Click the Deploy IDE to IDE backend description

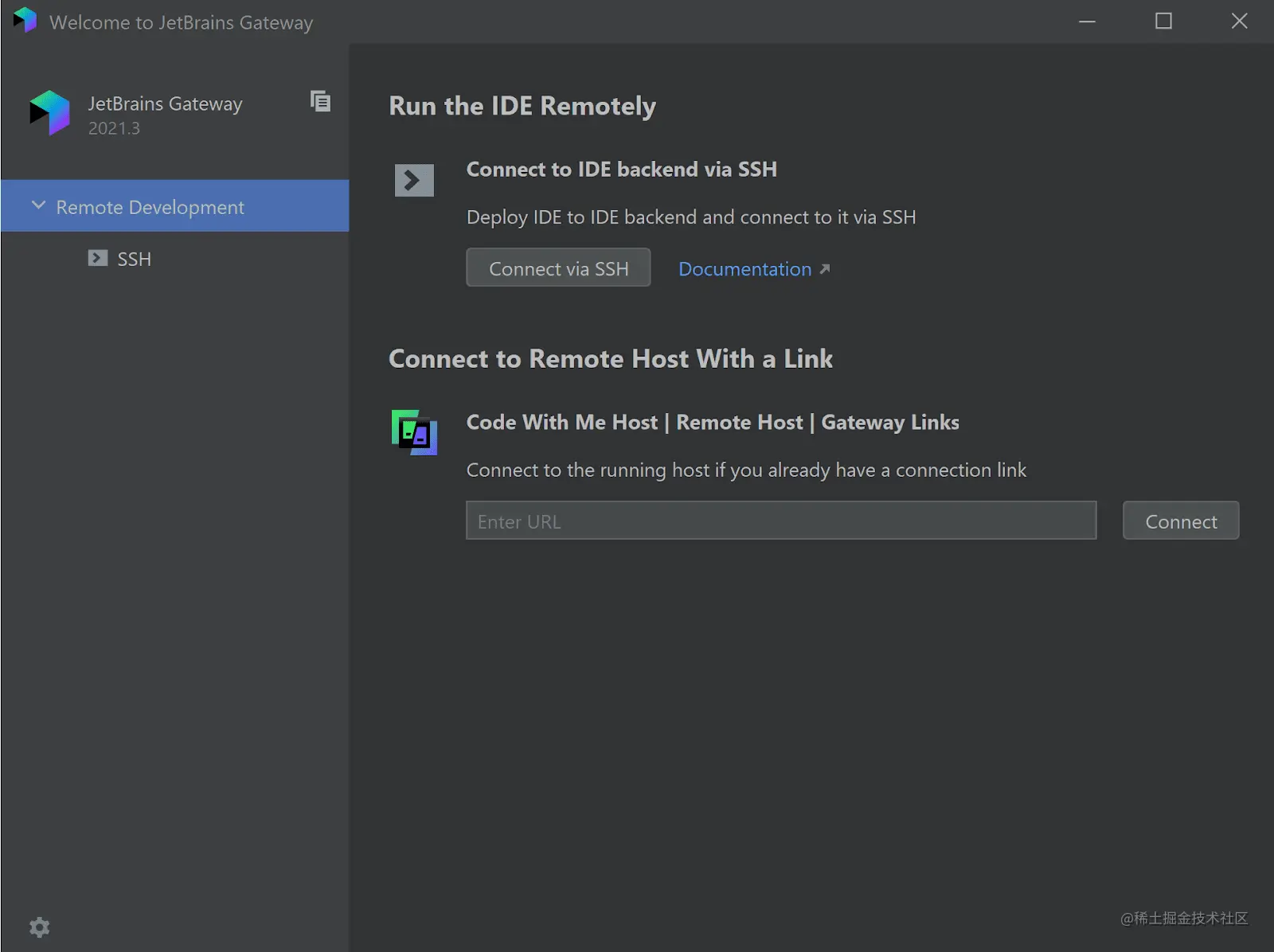pyautogui.click(x=691, y=217)
